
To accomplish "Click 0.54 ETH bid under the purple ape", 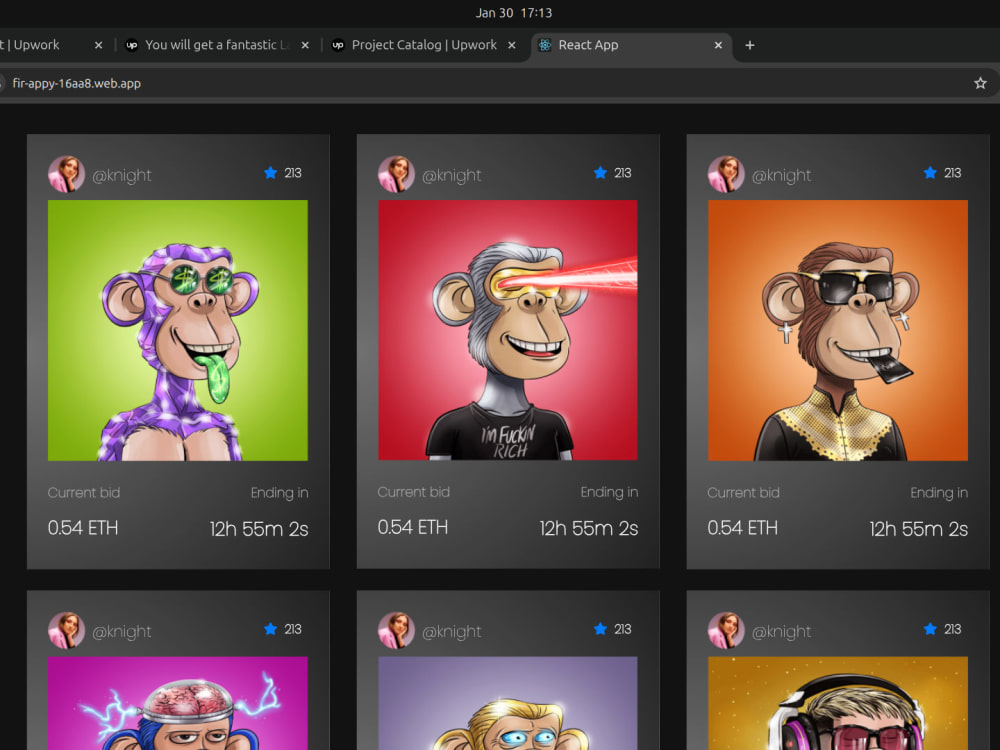I will tap(83, 528).
